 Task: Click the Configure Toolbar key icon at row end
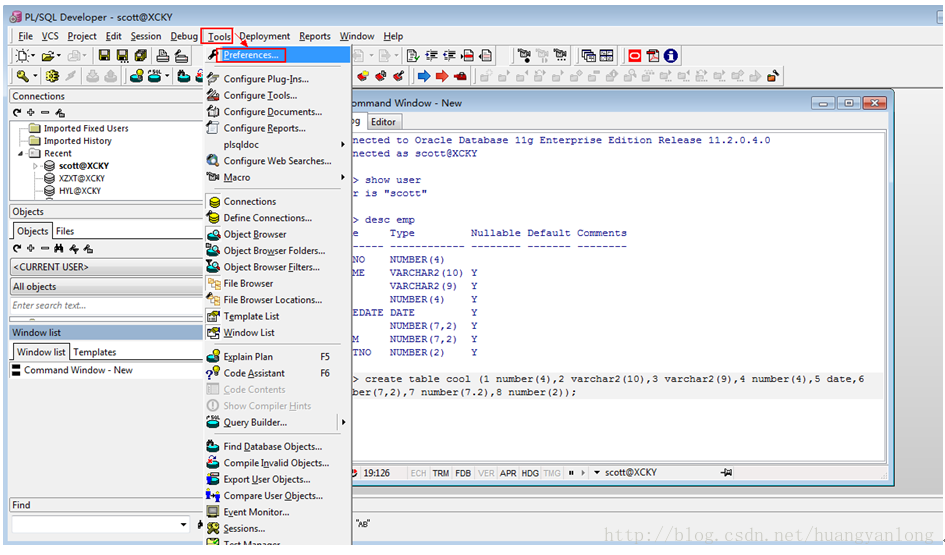click(773, 76)
